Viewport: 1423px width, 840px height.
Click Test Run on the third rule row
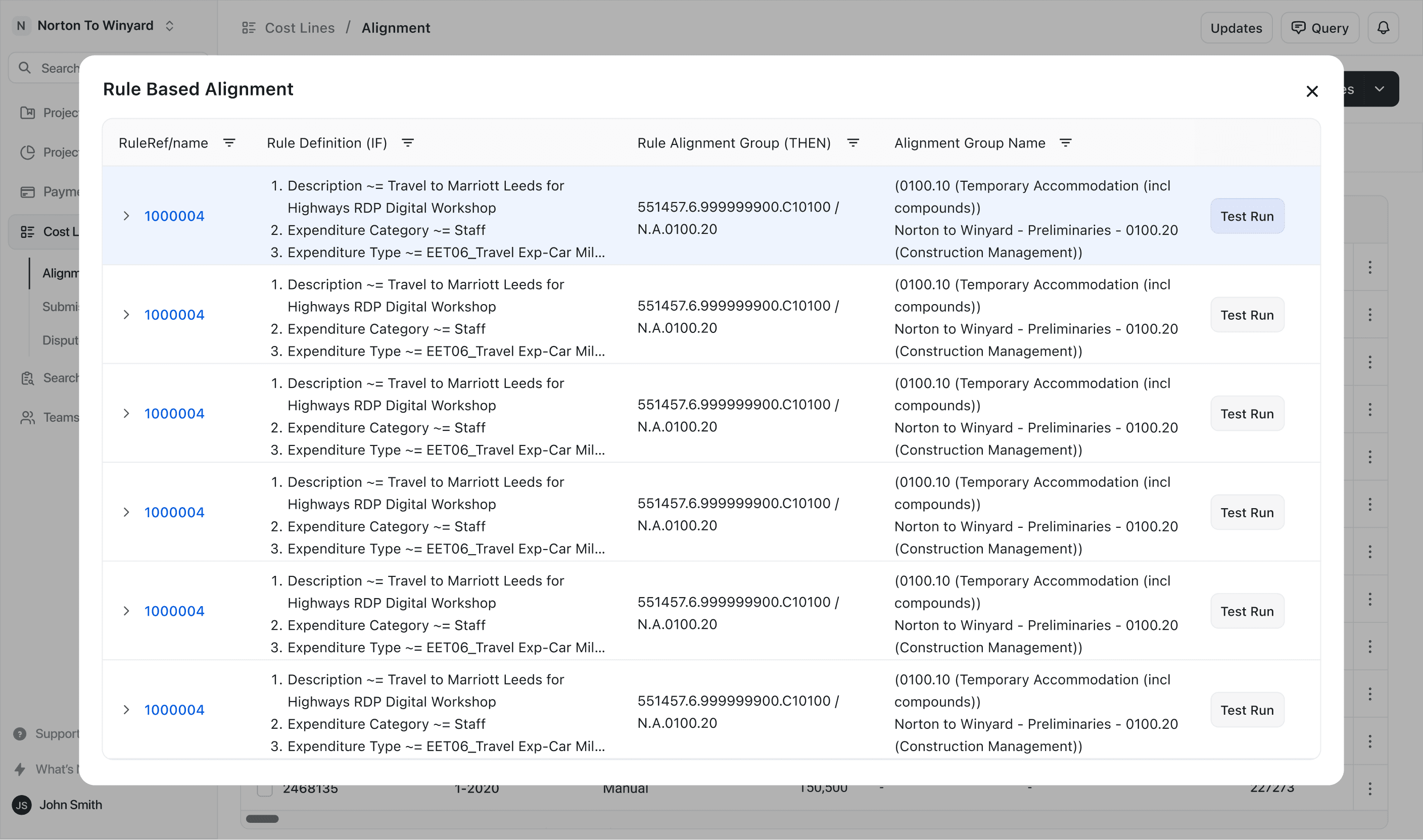pyautogui.click(x=1247, y=413)
